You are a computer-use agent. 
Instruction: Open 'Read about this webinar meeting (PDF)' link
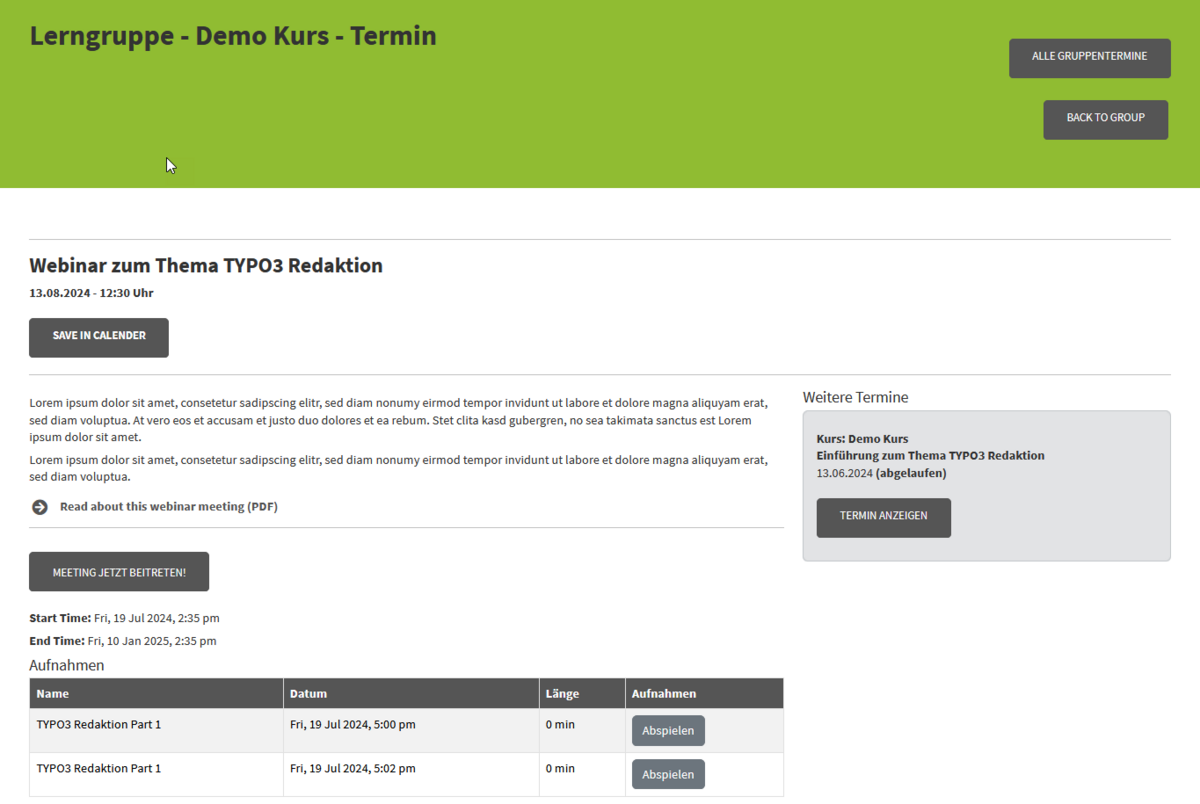(169, 507)
